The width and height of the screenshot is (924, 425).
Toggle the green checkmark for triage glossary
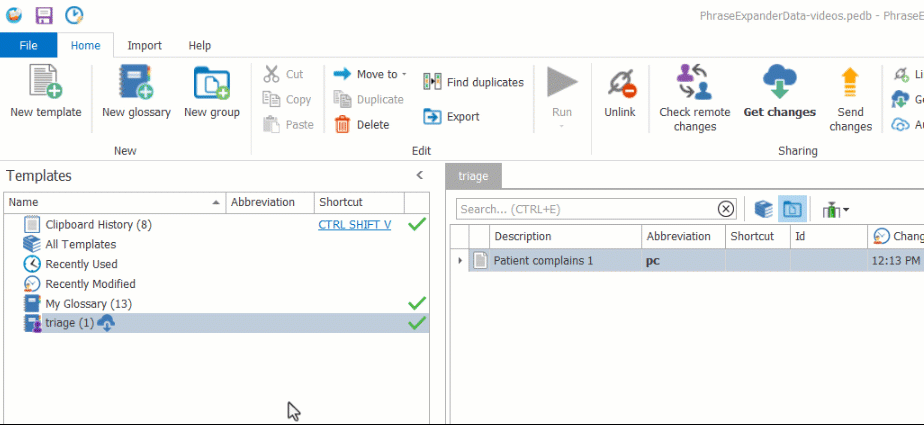click(417, 323)
